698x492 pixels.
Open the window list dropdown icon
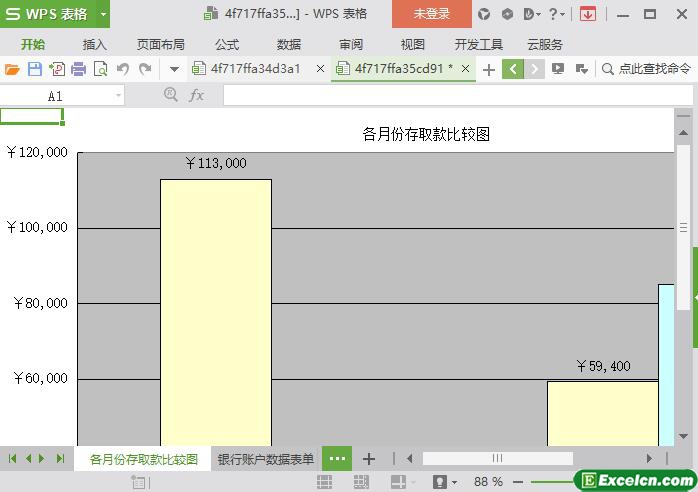[x=581, y=69]
